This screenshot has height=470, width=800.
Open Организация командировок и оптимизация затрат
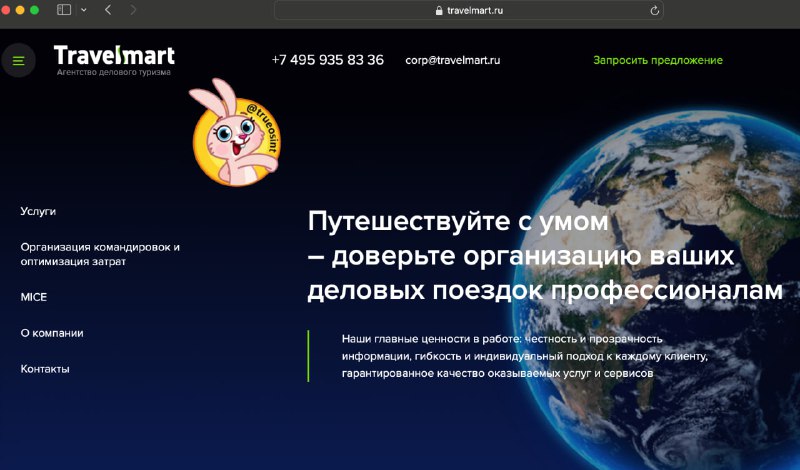tap(100, 254)
